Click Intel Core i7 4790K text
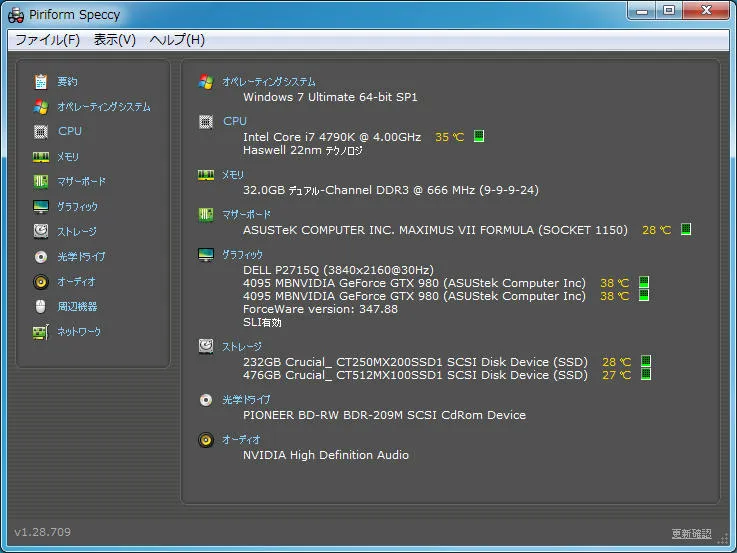Screen dimensions: 737x553 click(332, 137)
